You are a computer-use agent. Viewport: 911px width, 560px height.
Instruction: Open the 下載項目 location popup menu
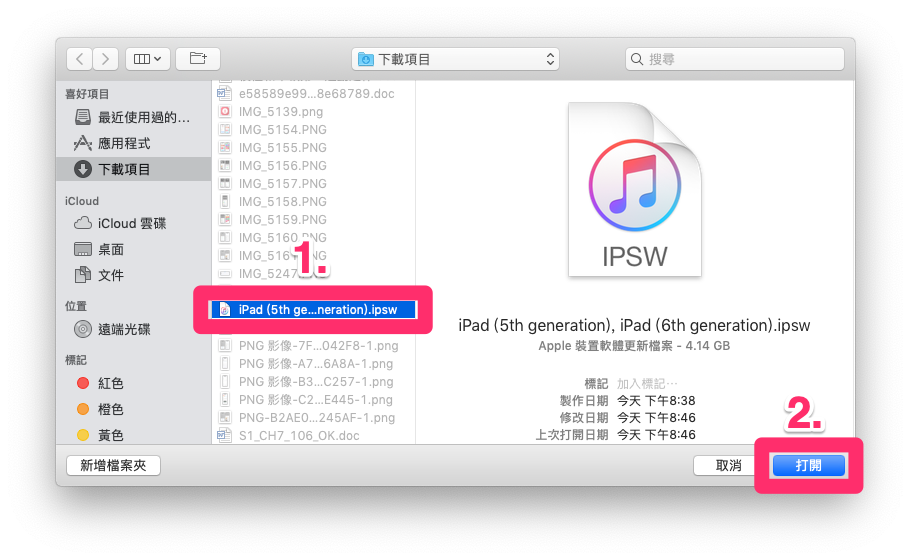tap(456, 59)
